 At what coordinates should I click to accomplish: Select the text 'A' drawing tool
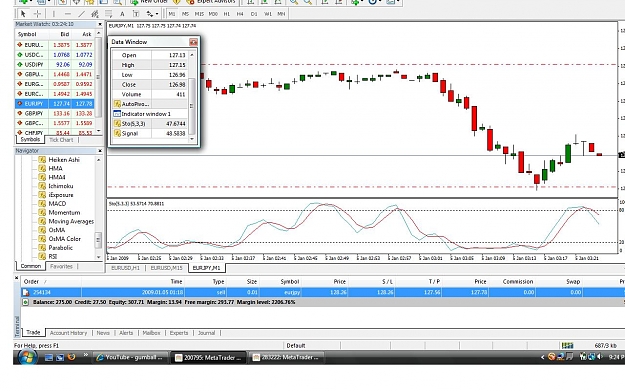tap(122, 14)
